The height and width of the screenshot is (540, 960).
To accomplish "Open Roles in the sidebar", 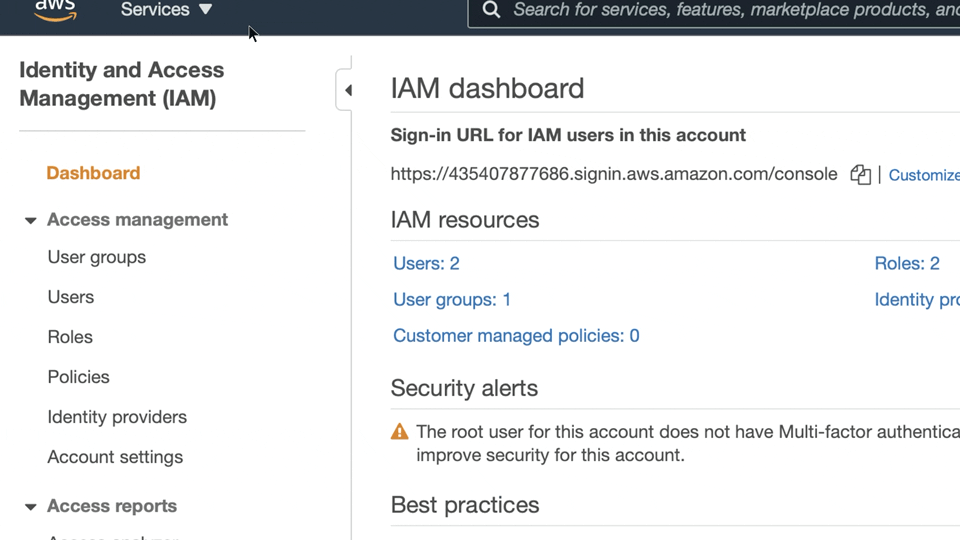I will 70,337.
